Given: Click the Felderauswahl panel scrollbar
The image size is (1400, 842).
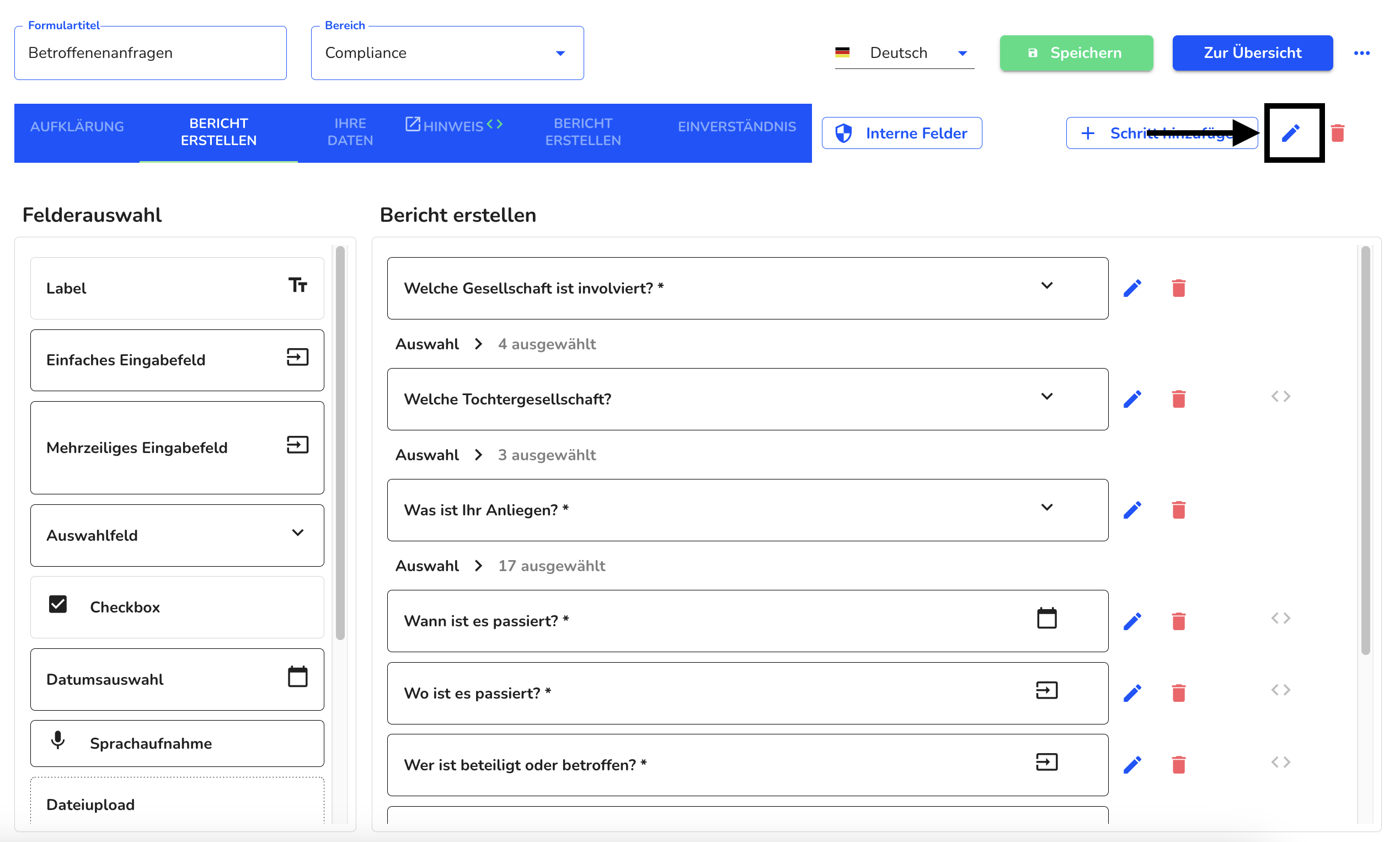Looking at the screenshot, I should (x=340, y=443).
